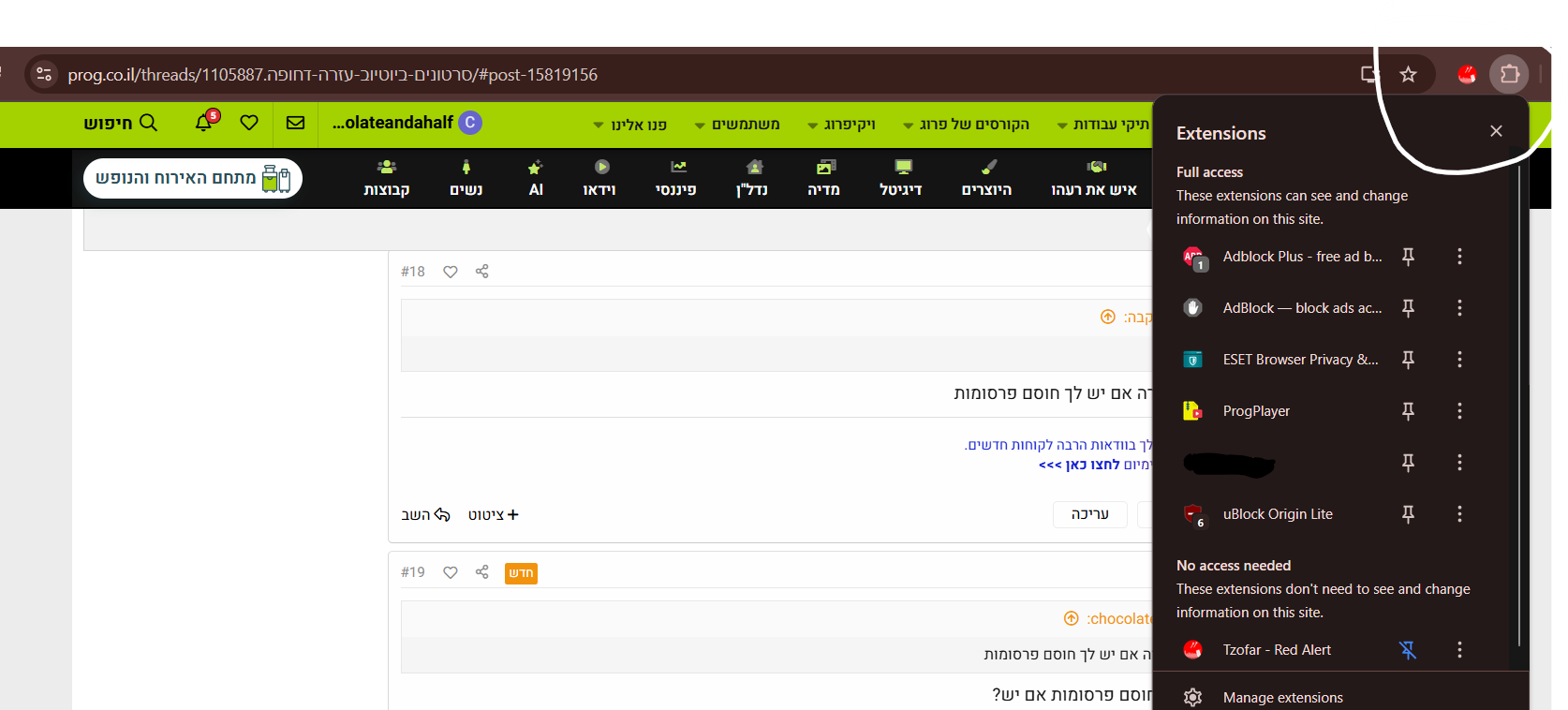
Task: Open the ProgPlayer extension icon
Action: pos(1192,411)
